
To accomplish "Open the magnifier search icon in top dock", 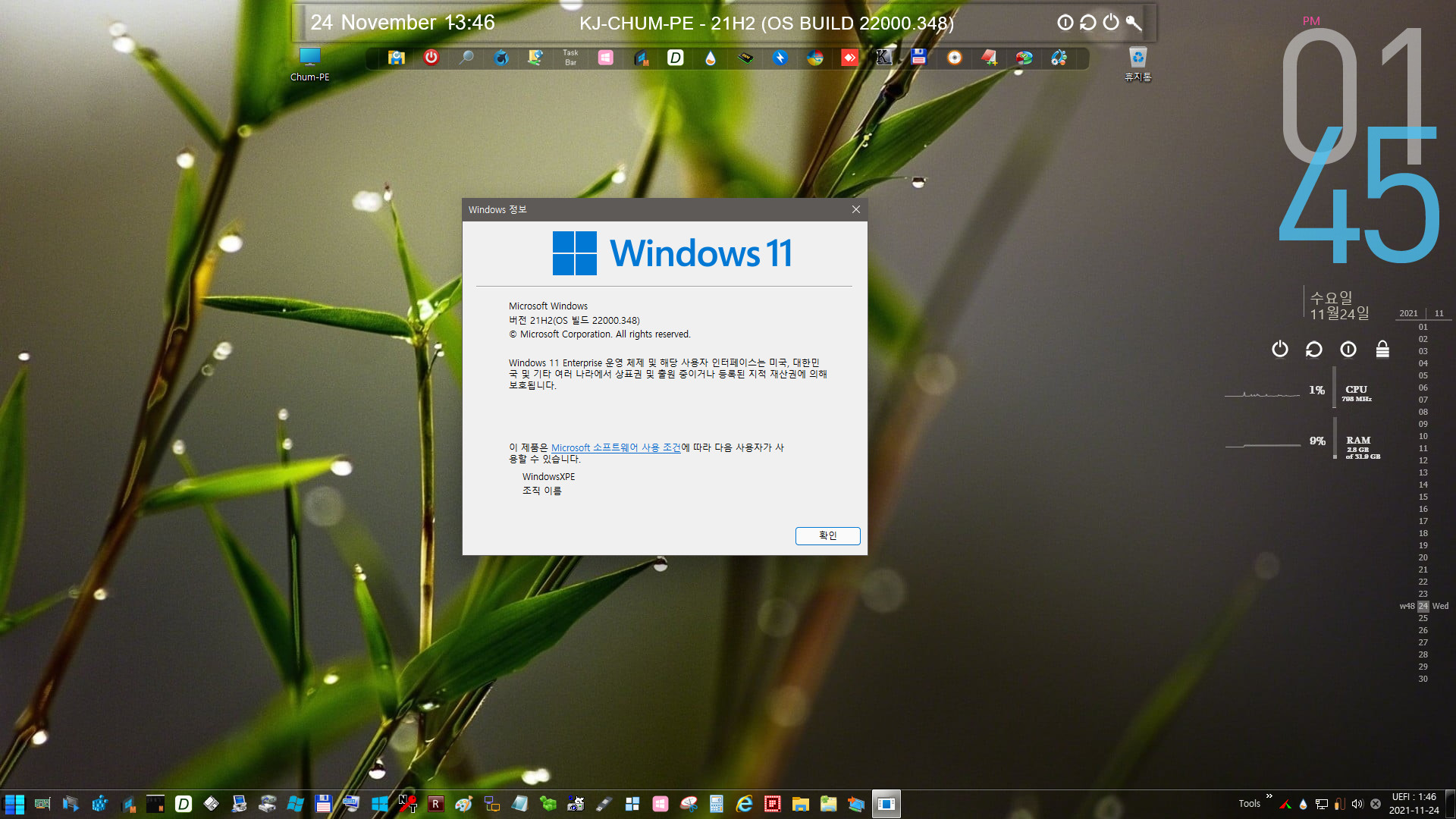I will point(466,58).
